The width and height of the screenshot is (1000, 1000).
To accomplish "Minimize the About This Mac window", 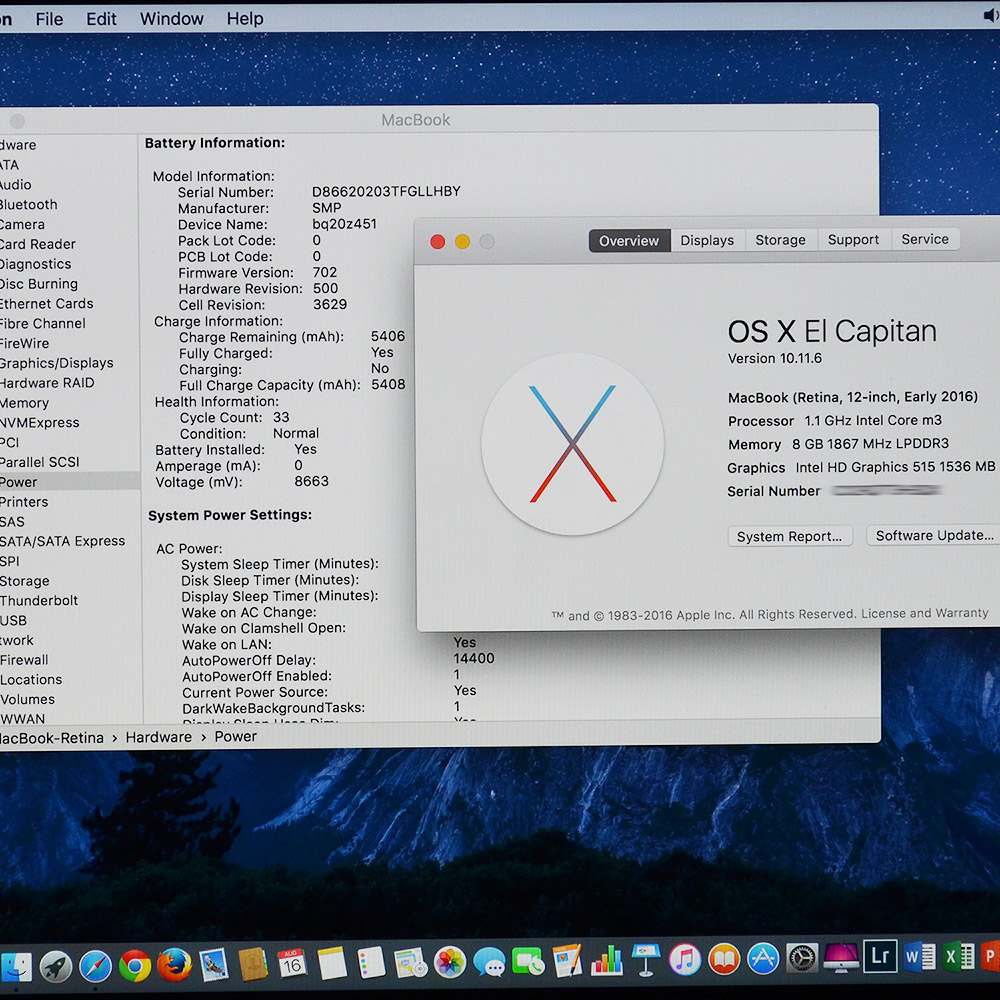I will 462,242.
